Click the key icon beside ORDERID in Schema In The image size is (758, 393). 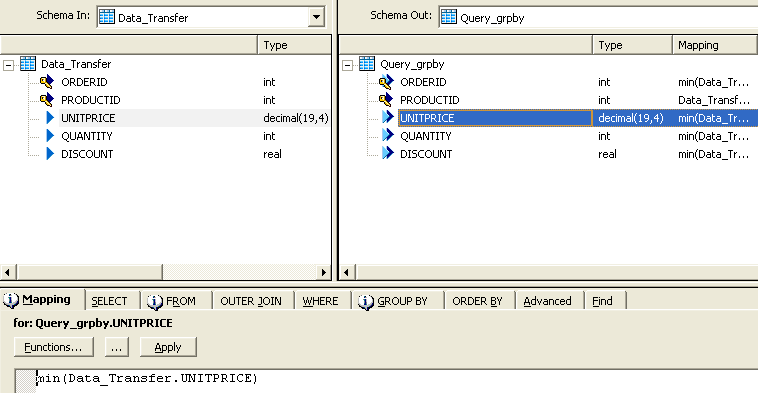(47, 82)
